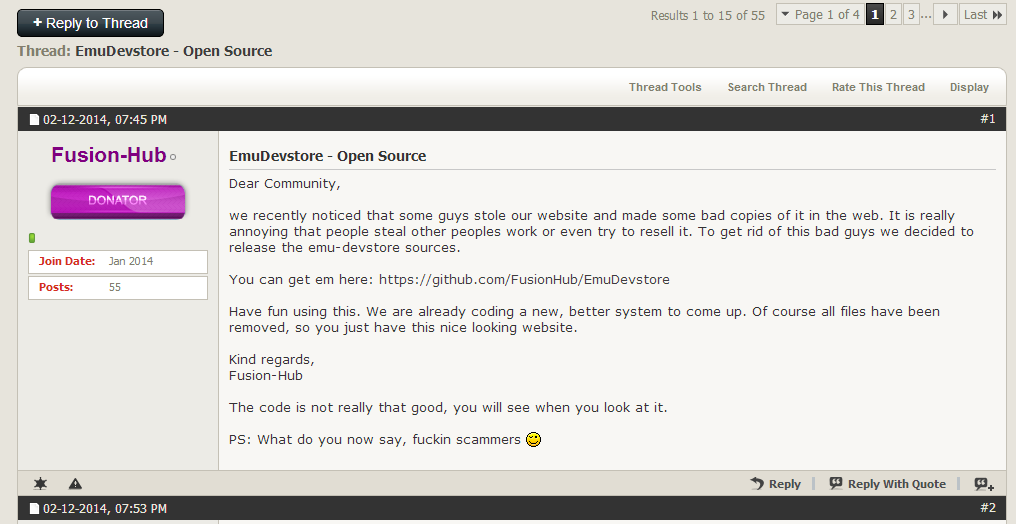
Task: Go to page 2 of the thread
Action: pyautogui.click(x=893, y=14)
